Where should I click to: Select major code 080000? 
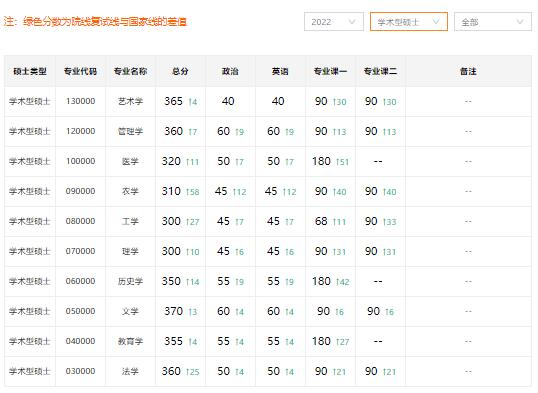pos(81,221)
